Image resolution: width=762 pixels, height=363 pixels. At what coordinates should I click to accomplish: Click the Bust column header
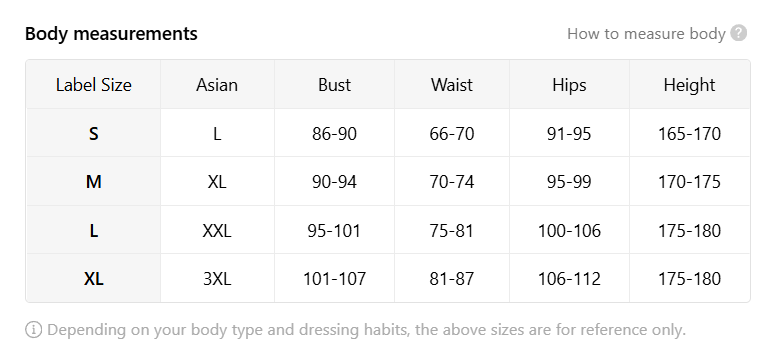tap(334, 85)
